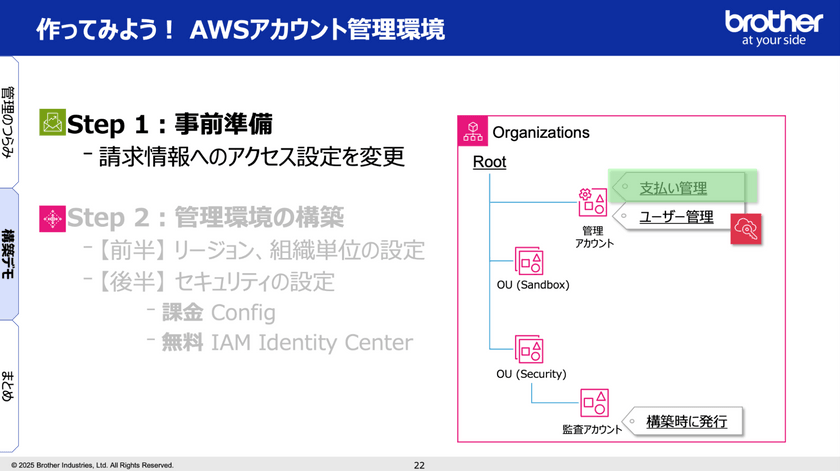Click the AWS Organizations icon
This screenshot has width=840, height=471.
coord(472,132)
